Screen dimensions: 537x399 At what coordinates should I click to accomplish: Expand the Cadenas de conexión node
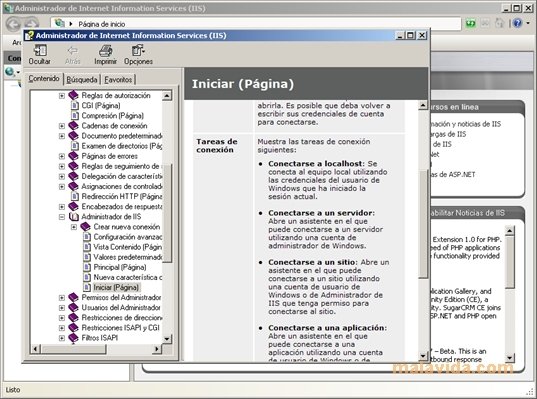(x=62, y=126)
